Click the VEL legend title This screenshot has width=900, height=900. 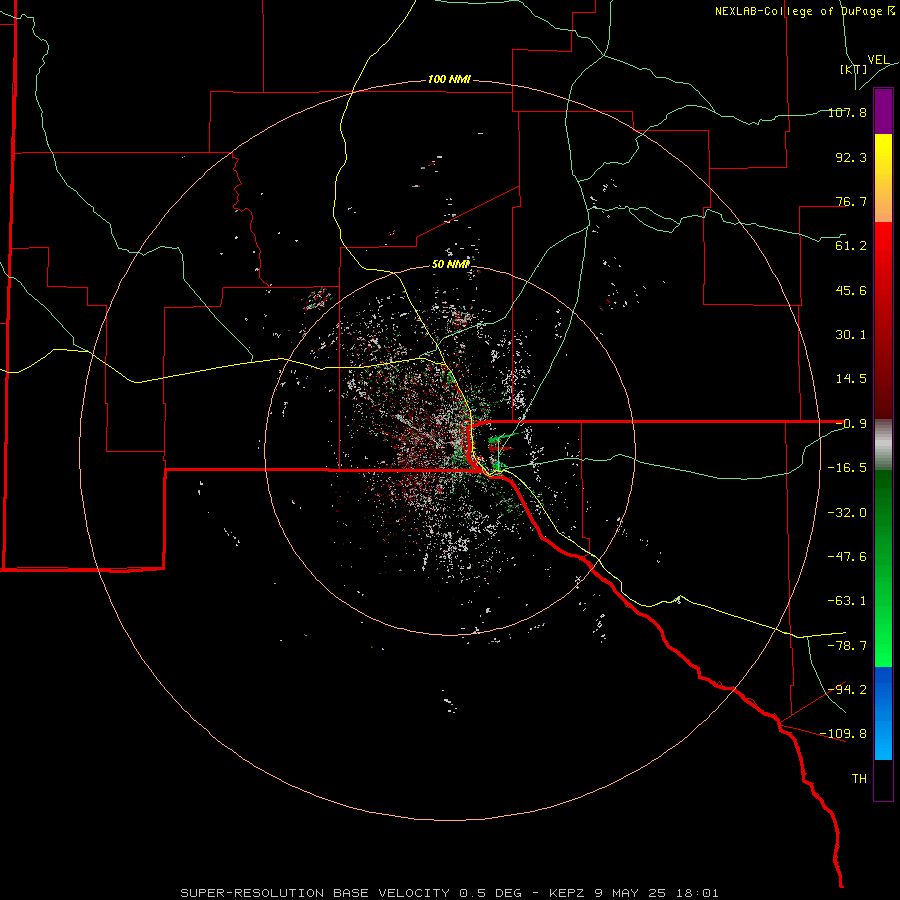(878, 60)
